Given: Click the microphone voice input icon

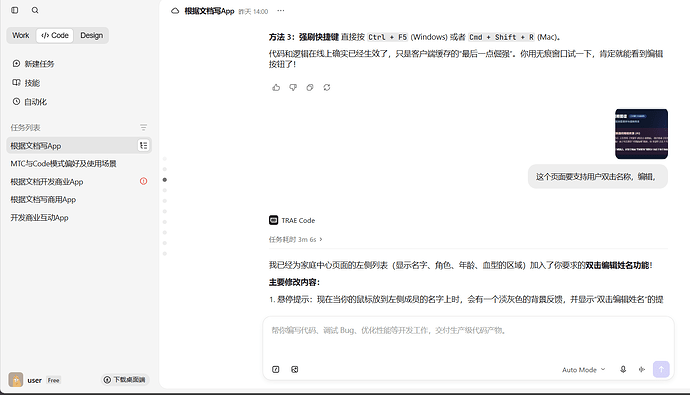Looking at the screenshot, I should 623,369.
